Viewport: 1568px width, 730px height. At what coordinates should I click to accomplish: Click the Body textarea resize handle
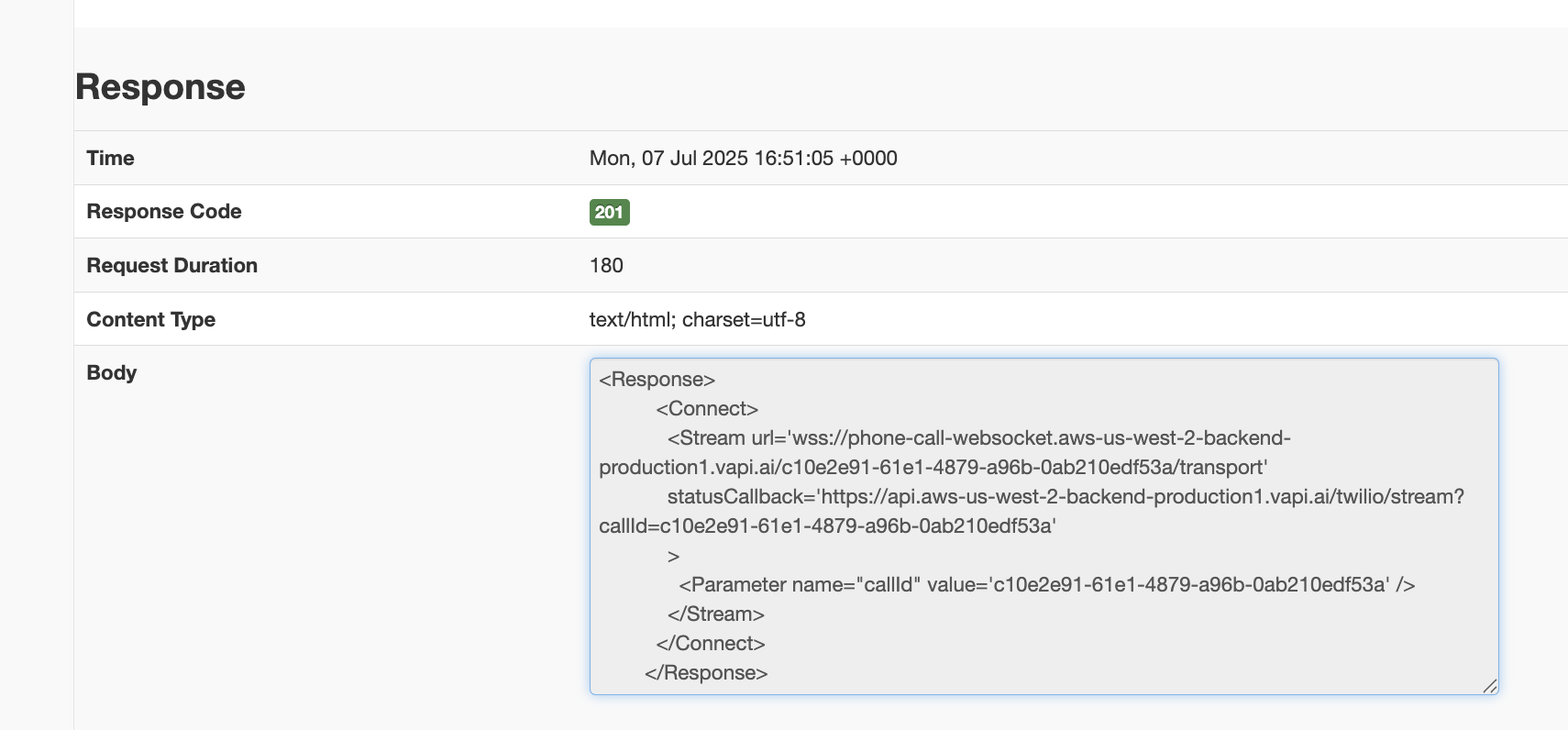pos(1490,686)
